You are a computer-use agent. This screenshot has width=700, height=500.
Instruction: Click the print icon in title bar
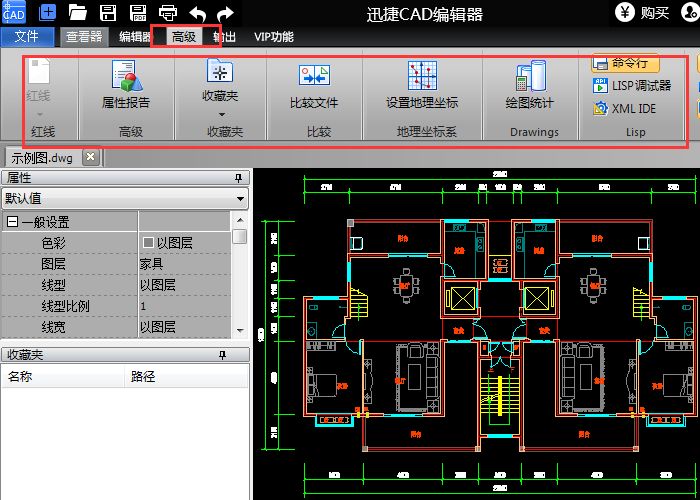pyautogui.click(x=168, y=13)
